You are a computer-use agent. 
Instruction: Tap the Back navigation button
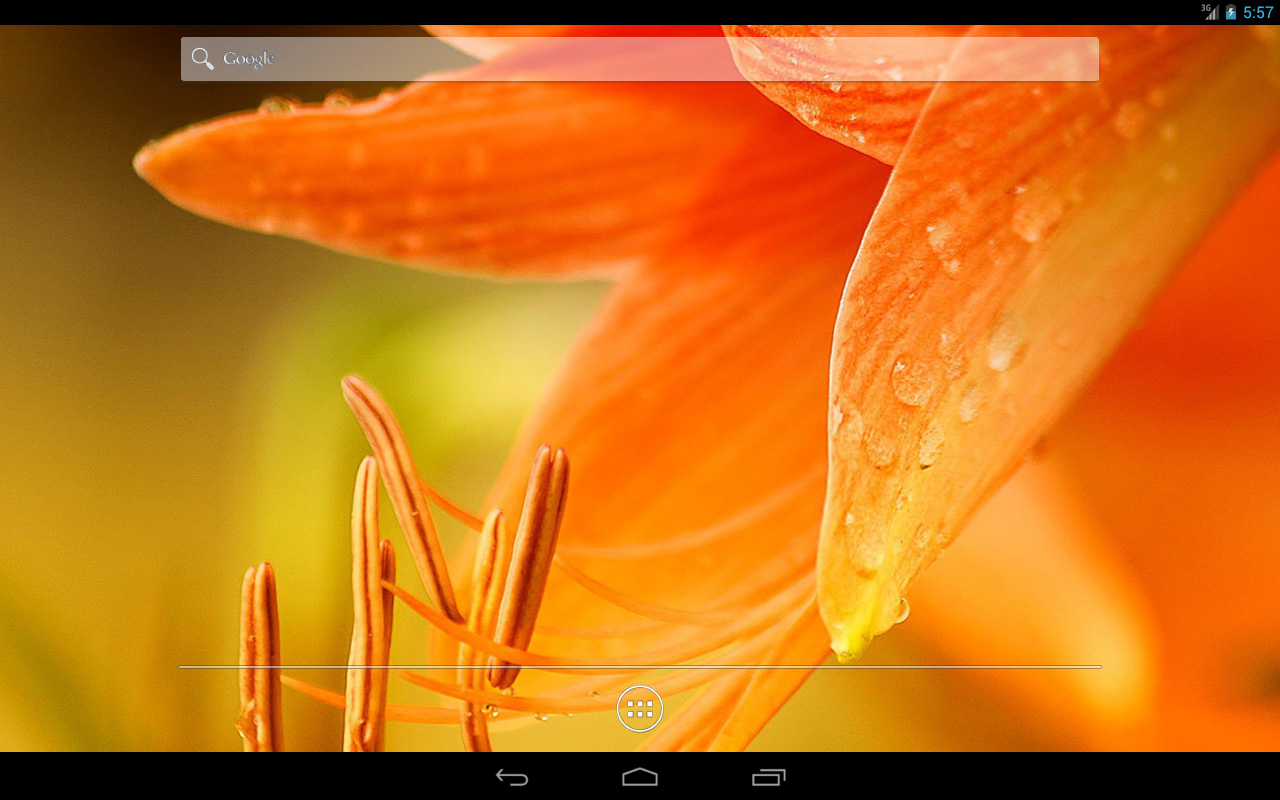(x=512, y=777)
